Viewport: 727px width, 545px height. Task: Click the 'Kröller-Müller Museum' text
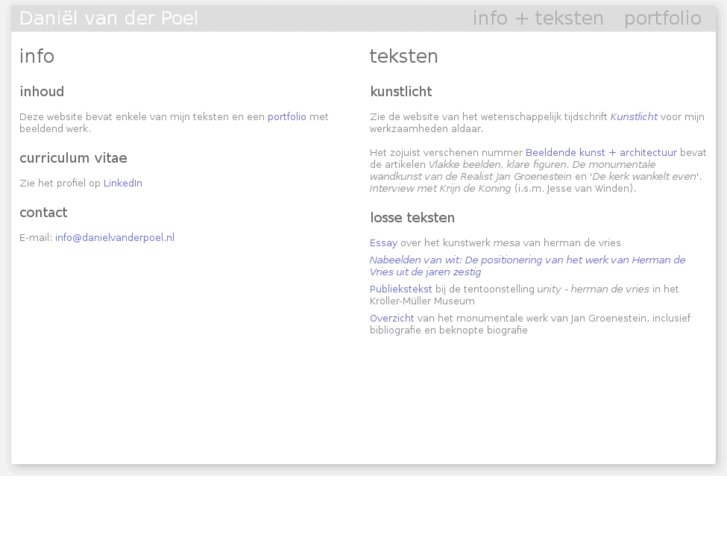(x=422, y=301)
